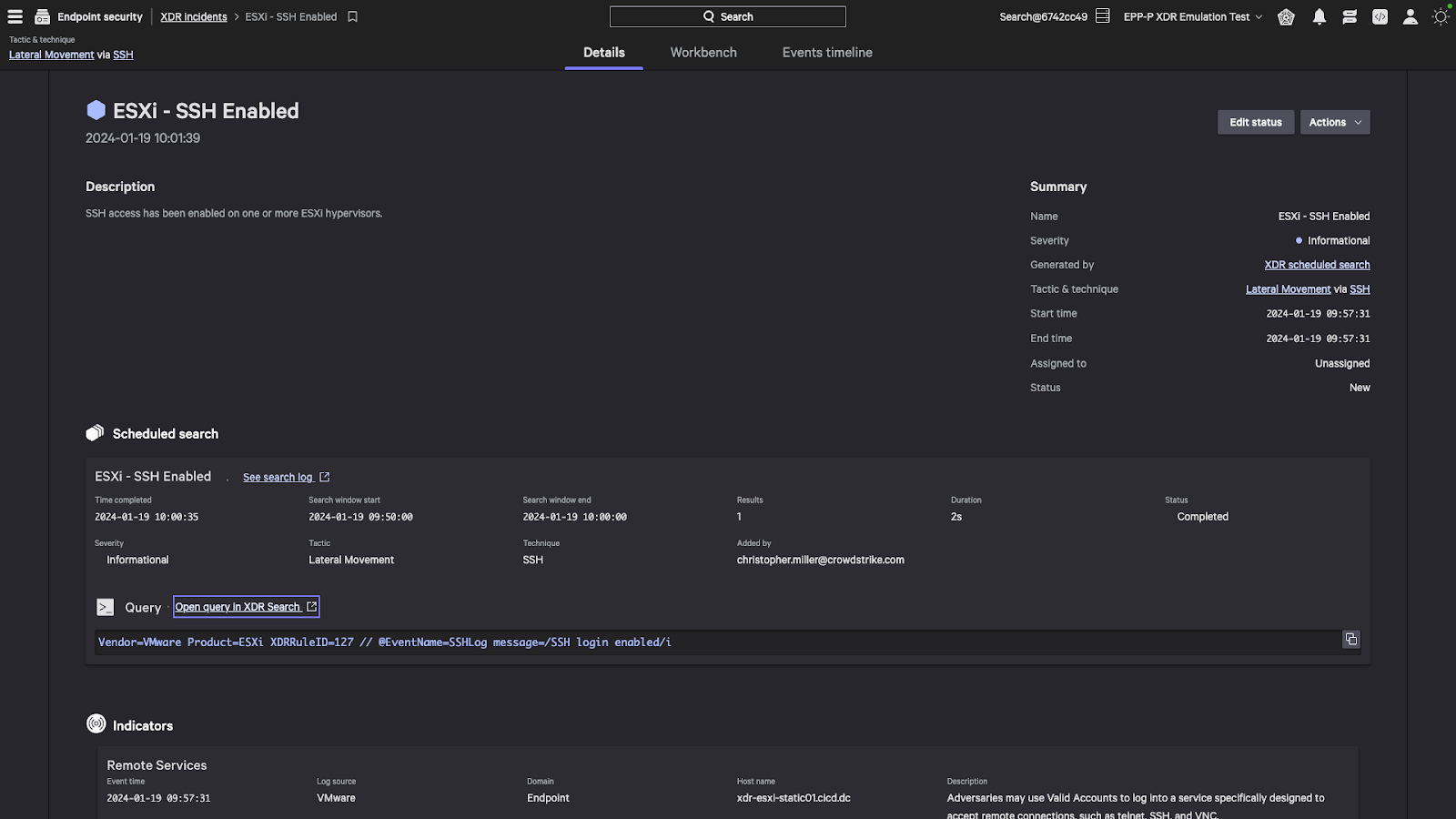Open the See search log link
The image size is (1456, 819).
[278, 477]
